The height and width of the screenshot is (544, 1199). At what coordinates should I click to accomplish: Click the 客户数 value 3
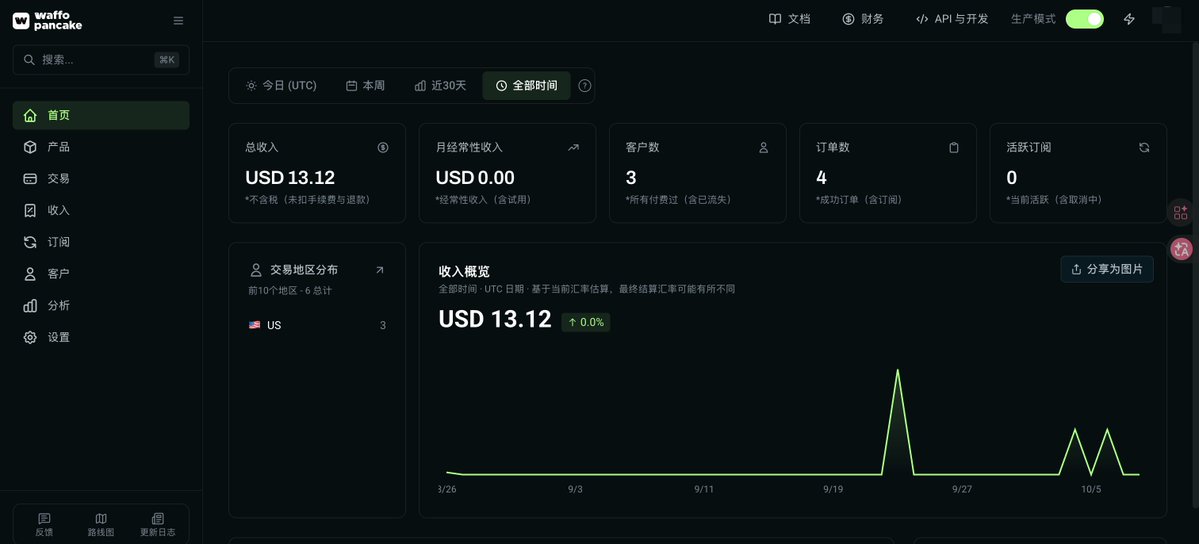click(631, 178)
